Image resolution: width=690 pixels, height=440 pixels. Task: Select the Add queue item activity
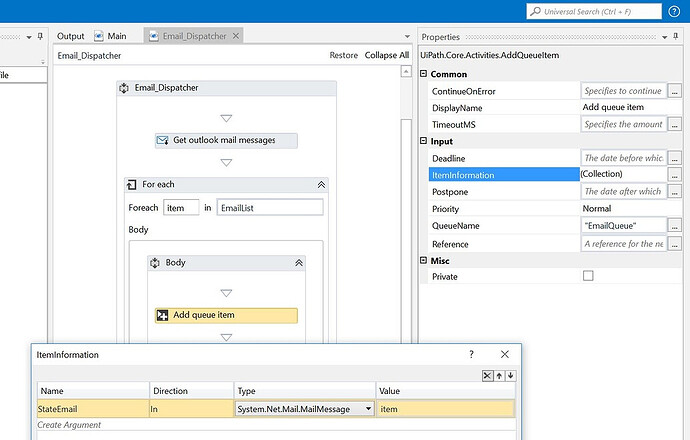pos(226,315)
